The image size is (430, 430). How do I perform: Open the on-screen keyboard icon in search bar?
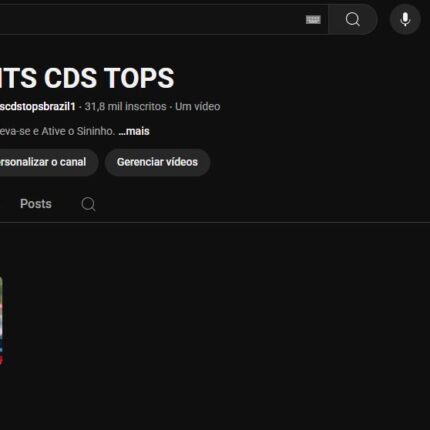click(x=313, y=20)
